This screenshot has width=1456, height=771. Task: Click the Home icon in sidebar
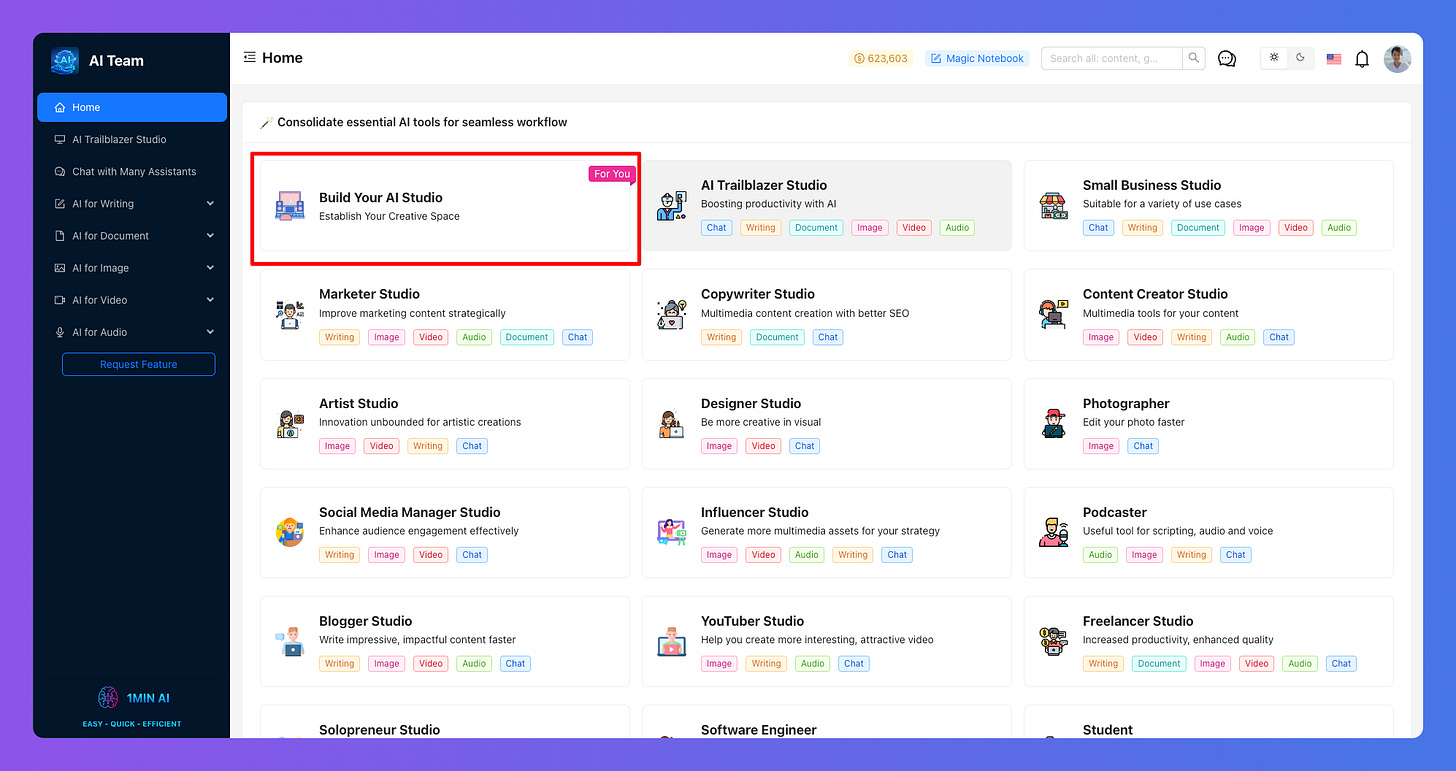tap(60, 107)
